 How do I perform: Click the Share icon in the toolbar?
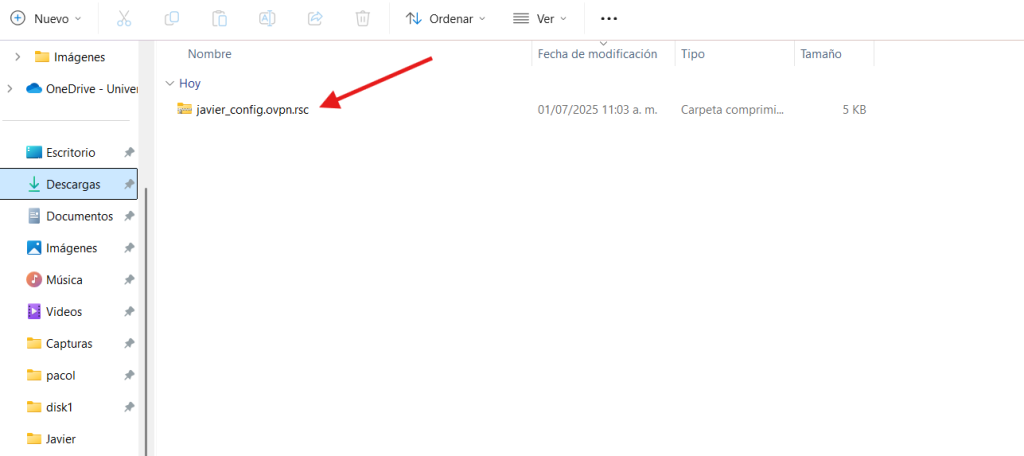point(315,19)
